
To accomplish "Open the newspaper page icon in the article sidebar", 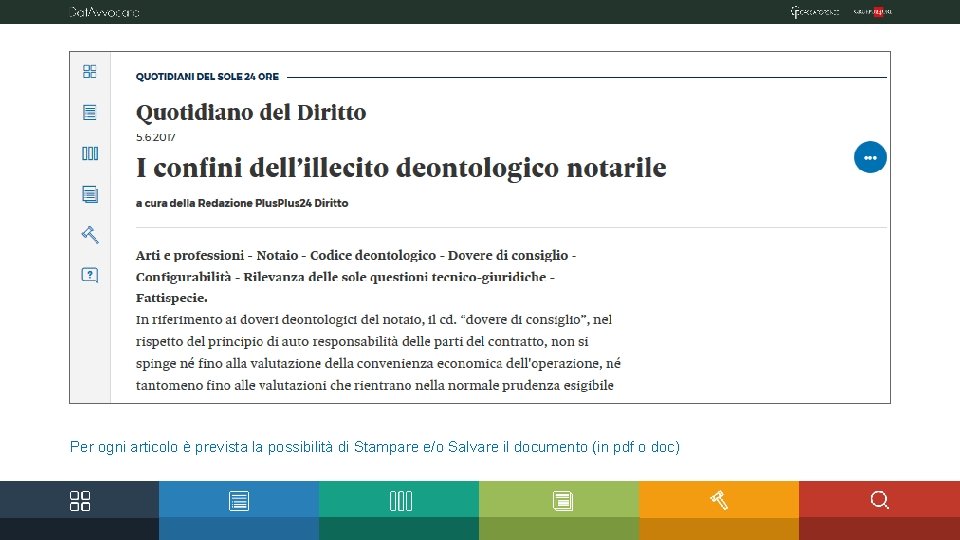I will [x=89, y=194].
